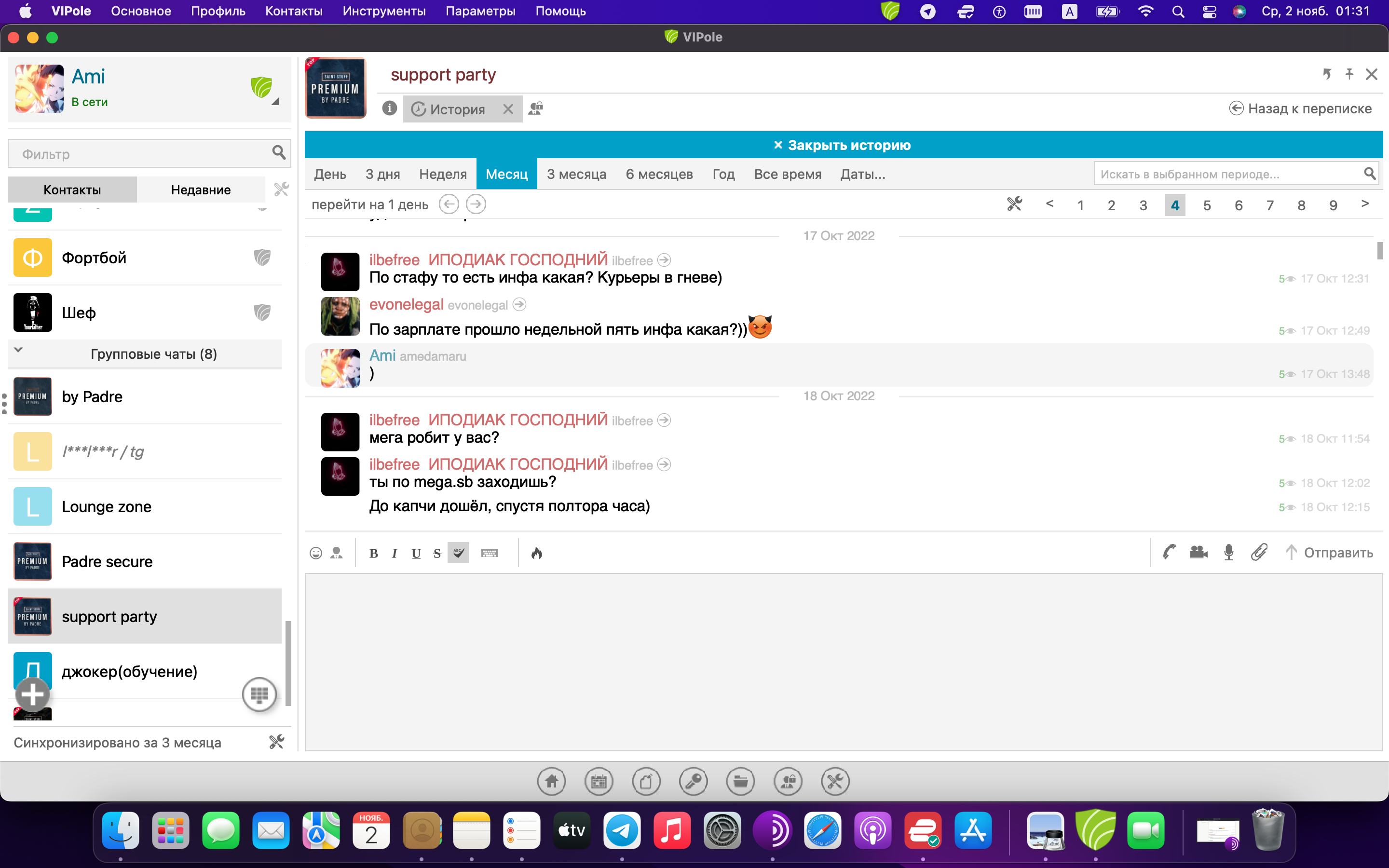Click the contact list scrollbar
1389x868 pixels.
coord(288,664)
